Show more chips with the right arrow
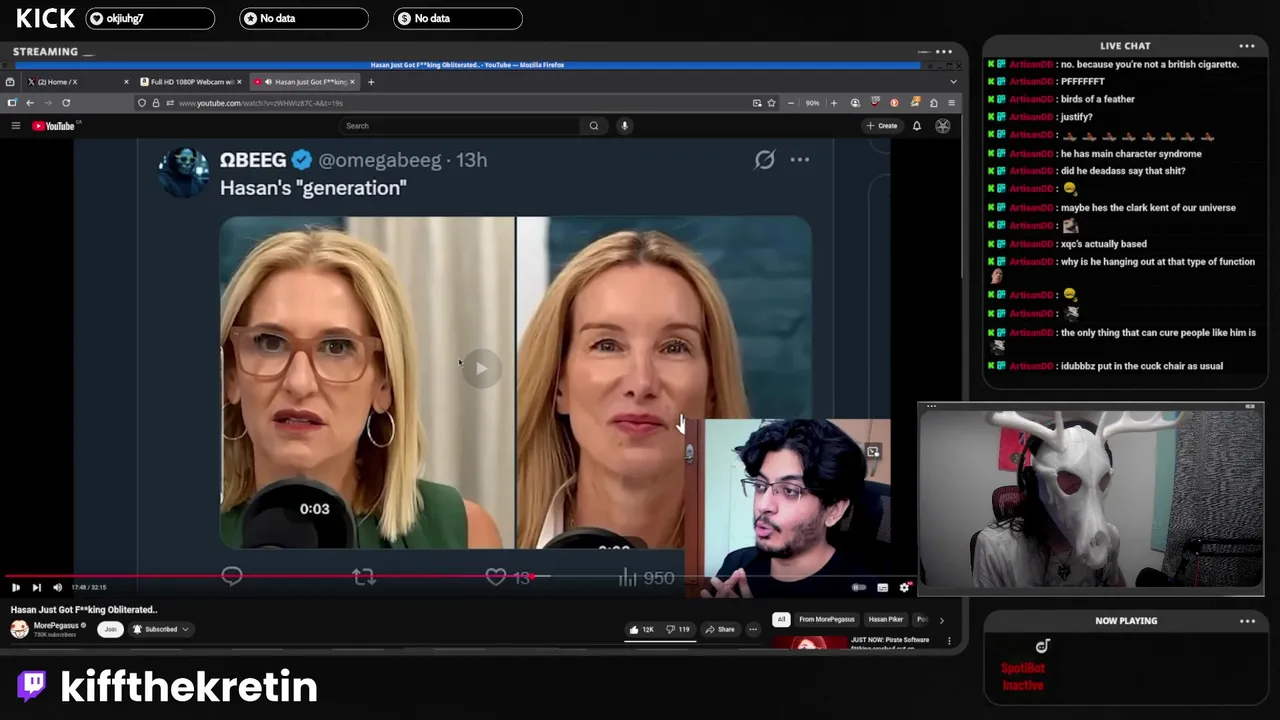 941,619
